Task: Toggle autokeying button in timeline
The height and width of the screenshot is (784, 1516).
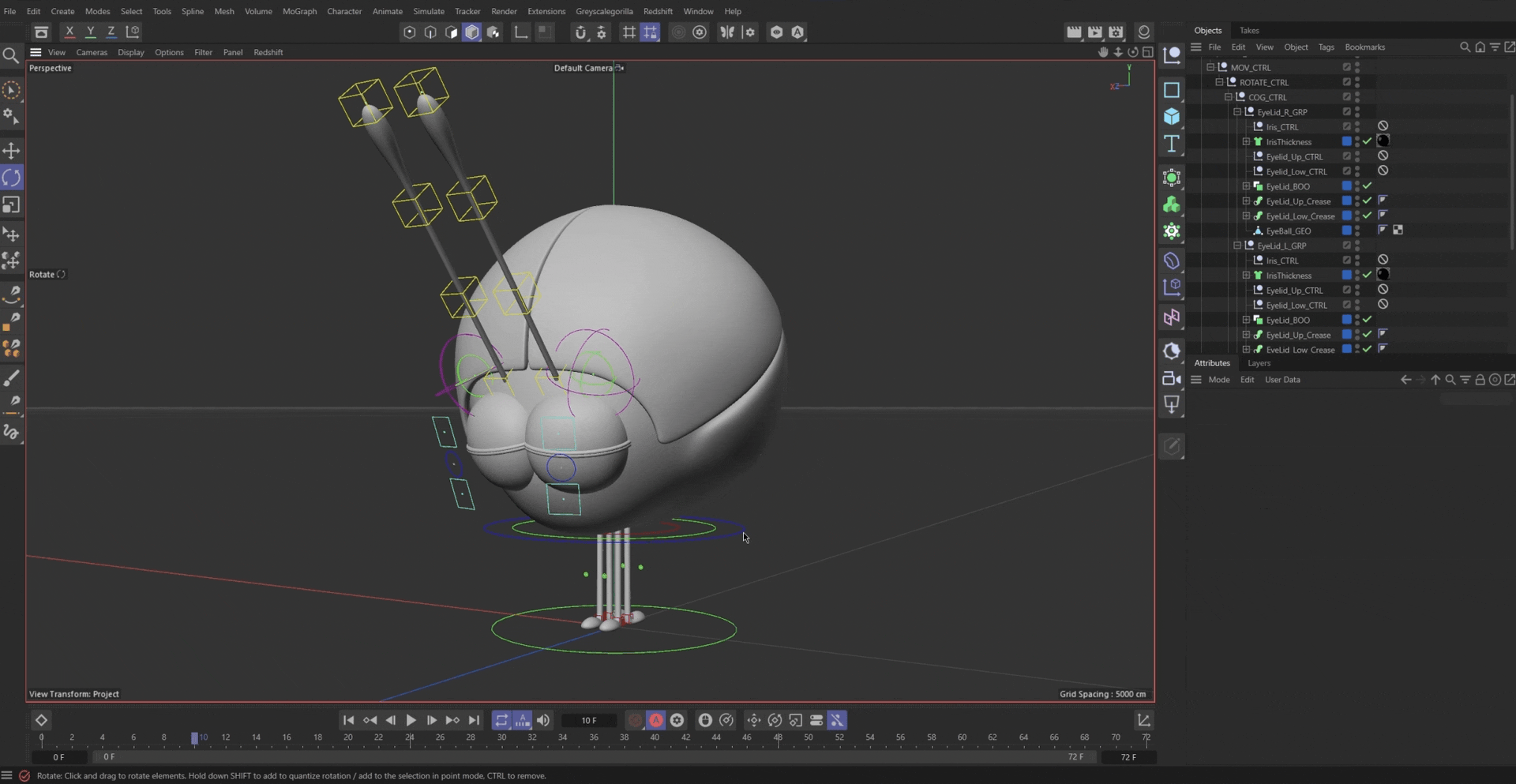Action: pos(656,720)
